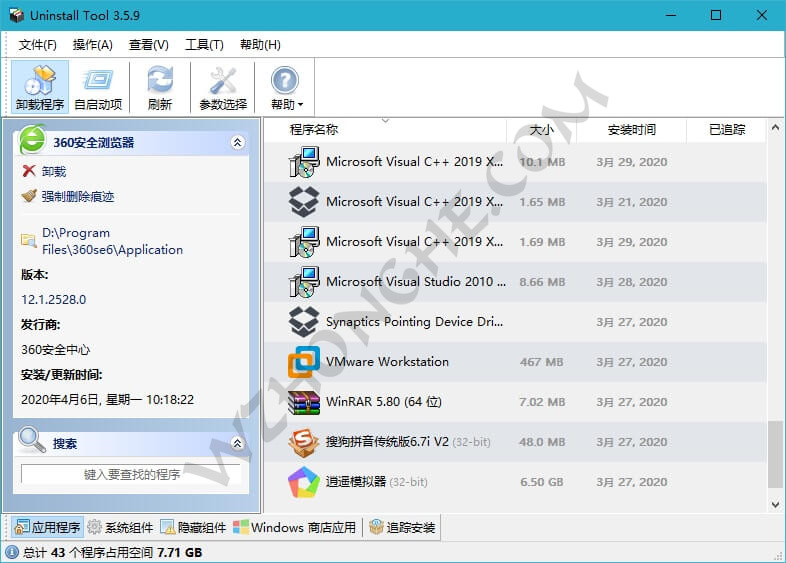Open the 帮助 toolbar dropdown

[x=286, y=87]
